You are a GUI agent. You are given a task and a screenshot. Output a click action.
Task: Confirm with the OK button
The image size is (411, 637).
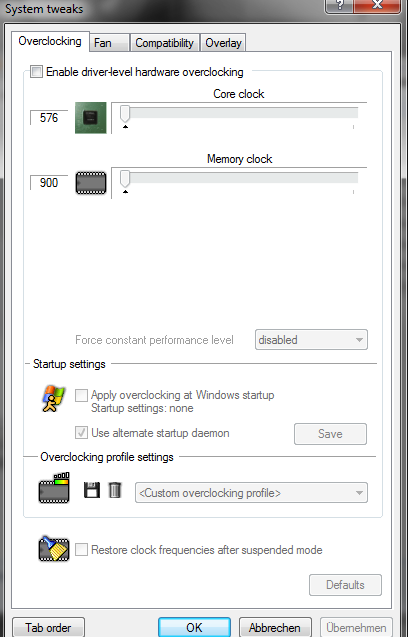point(194,627)
